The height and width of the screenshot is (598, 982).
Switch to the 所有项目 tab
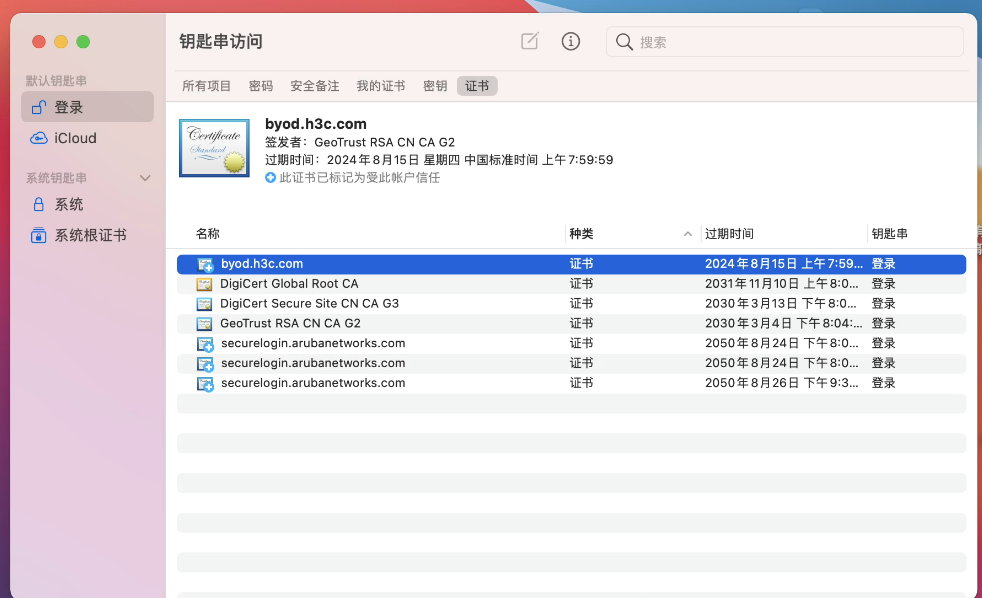pyautogui.click(x=207, y=86)
